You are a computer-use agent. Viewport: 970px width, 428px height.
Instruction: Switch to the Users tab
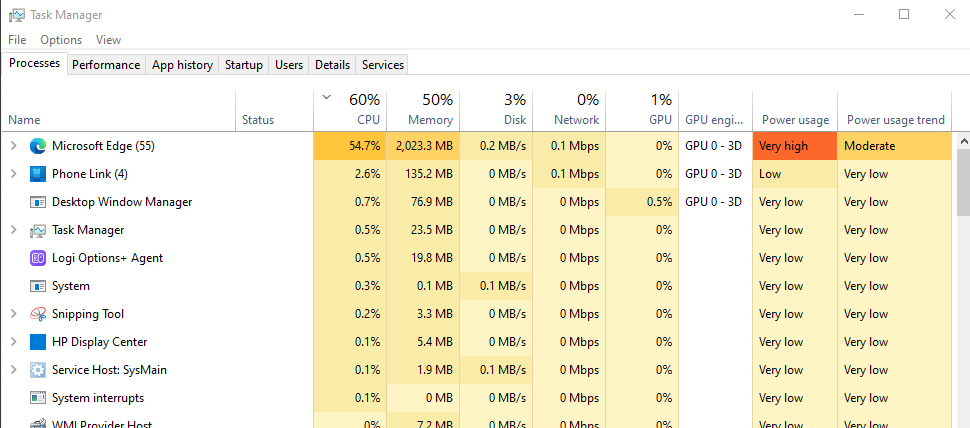[289, 65]
